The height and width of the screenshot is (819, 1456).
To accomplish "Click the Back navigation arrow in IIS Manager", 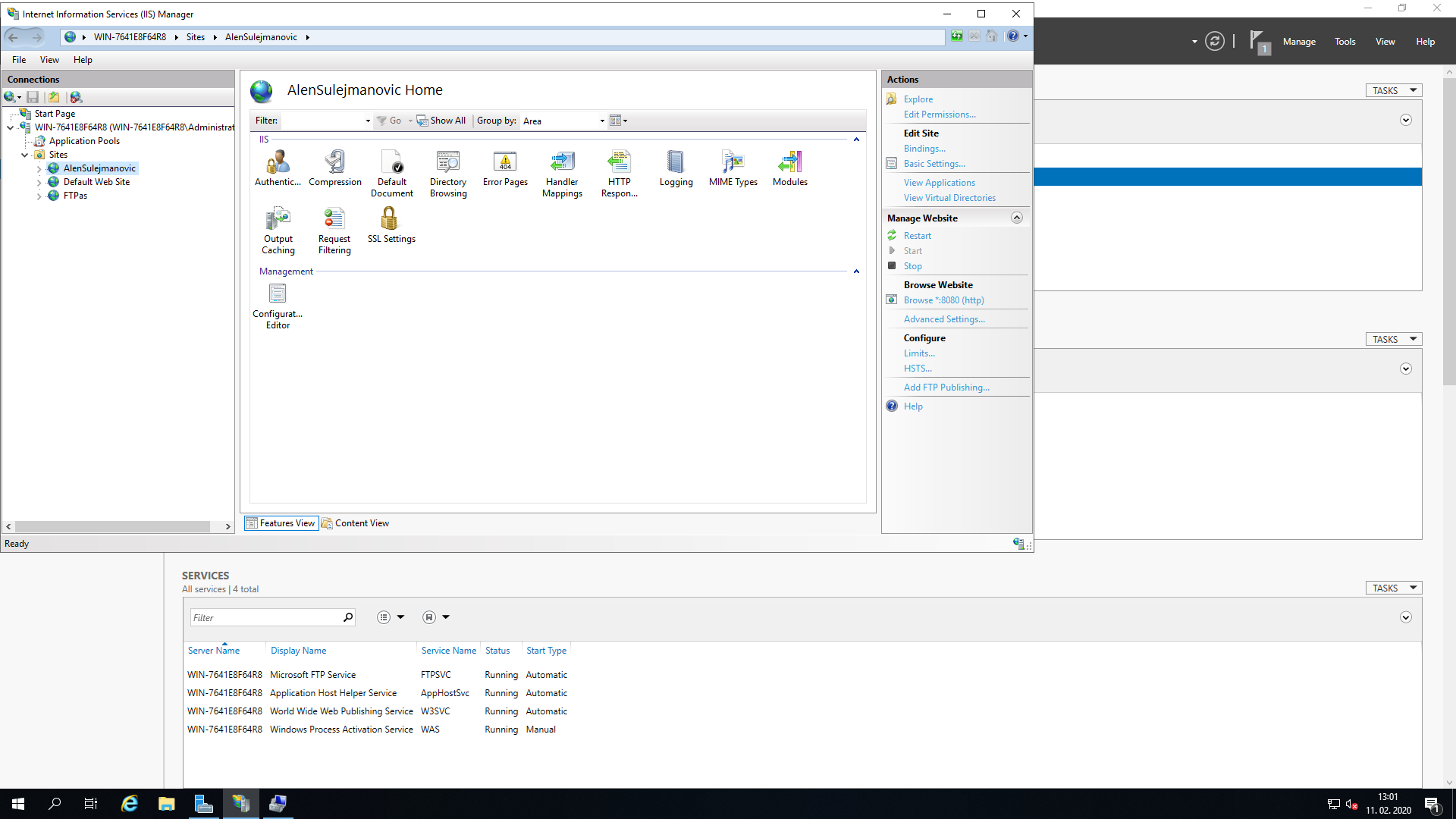I will (x=14, y=37).
